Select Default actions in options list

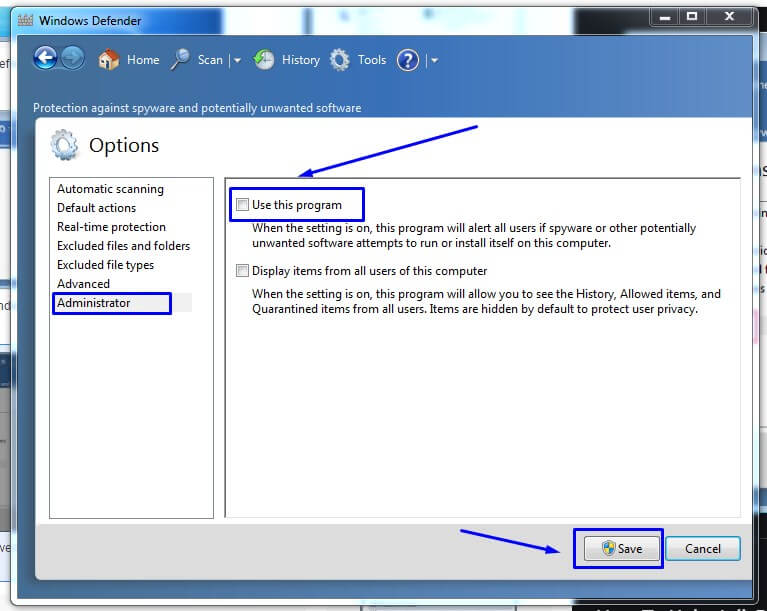(x=96, y=208)
